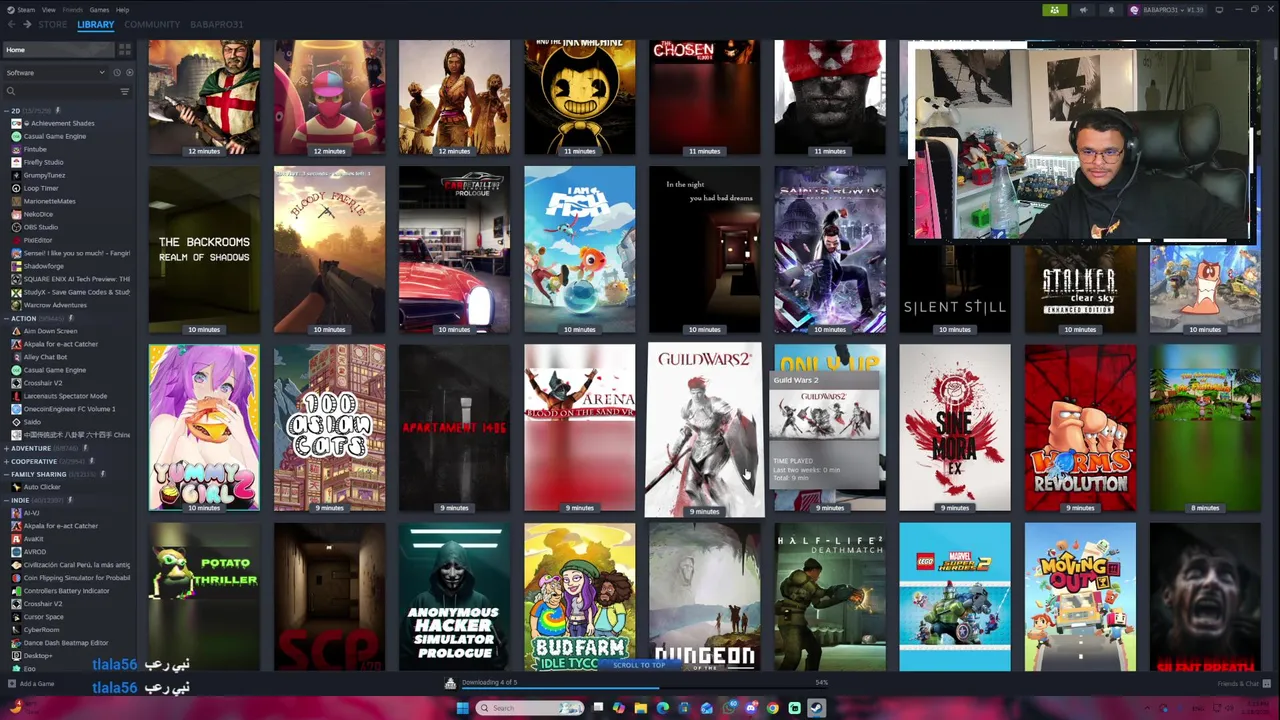Open the View menu
The image size is (1280, 720).
click(x=48, y=9)
